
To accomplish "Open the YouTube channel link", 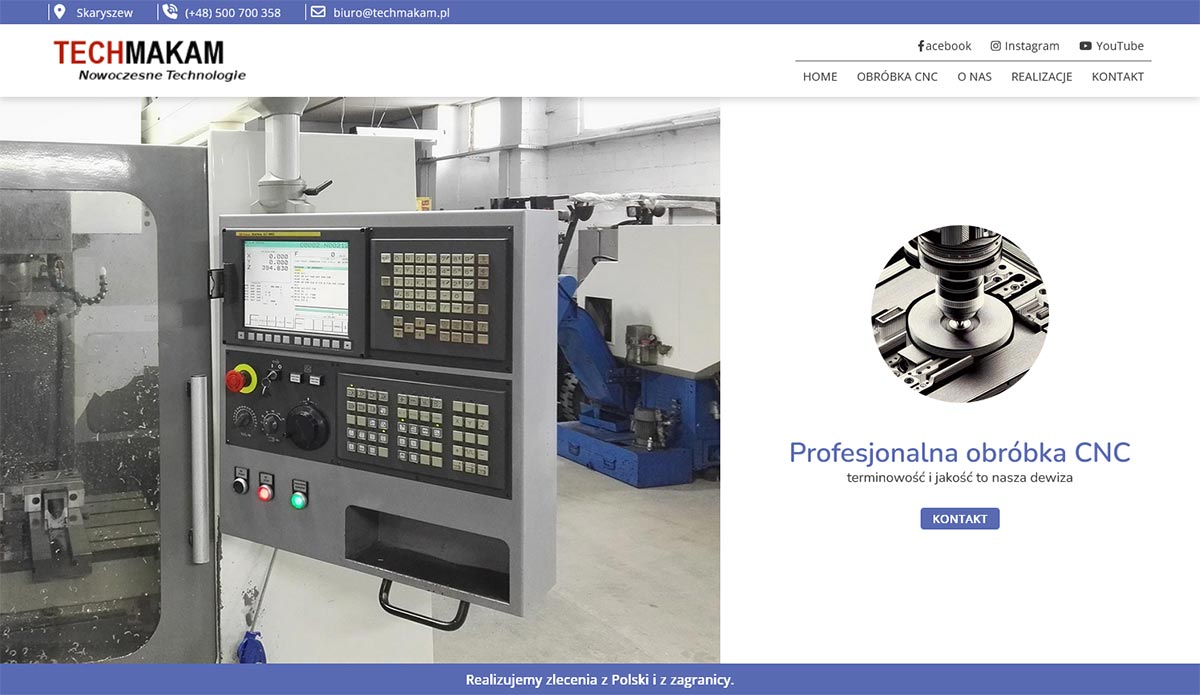I will [1112, 46].
